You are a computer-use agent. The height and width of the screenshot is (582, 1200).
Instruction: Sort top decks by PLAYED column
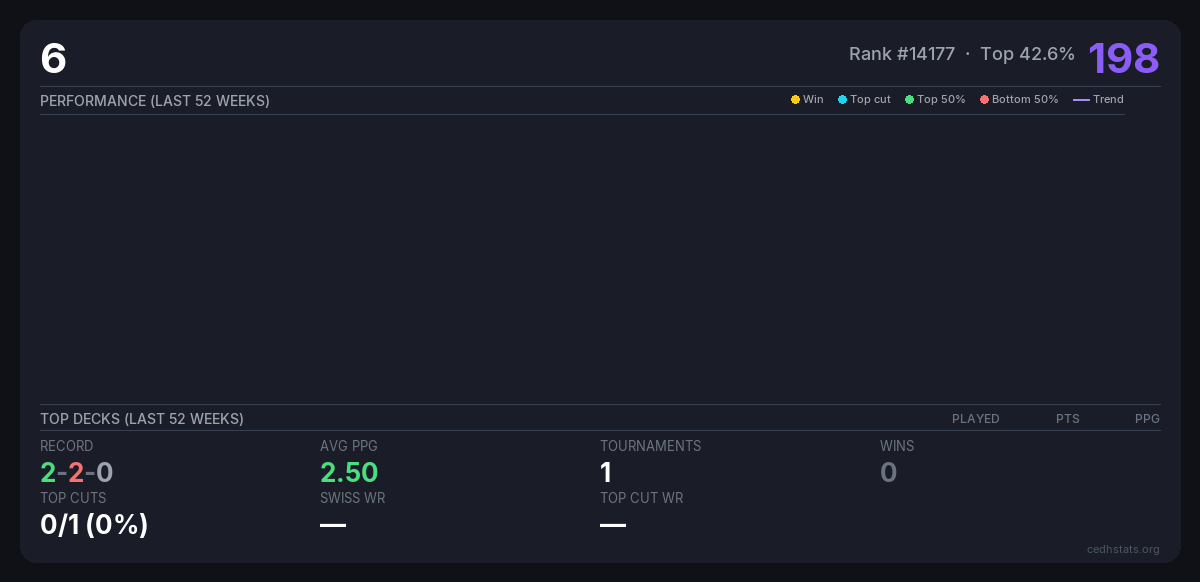click(x=975, y=419)
